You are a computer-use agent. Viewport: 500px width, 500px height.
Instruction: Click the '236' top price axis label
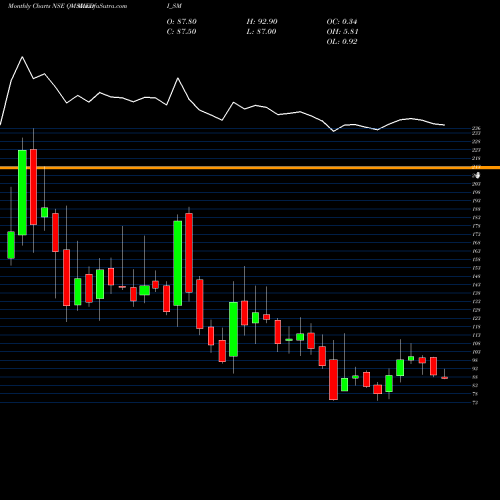(476, 128)
